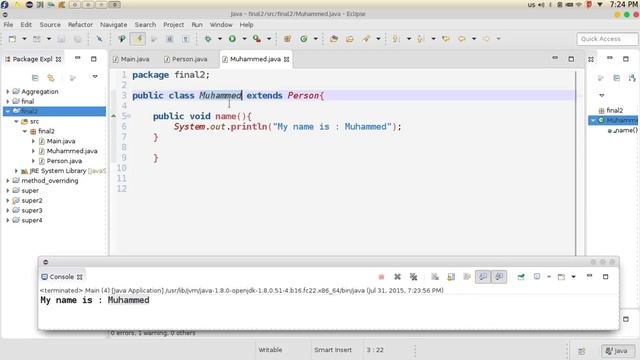640x360 pixels.
Task: Close the Muhammed.java editor tab
Action: tap(287, 60)
